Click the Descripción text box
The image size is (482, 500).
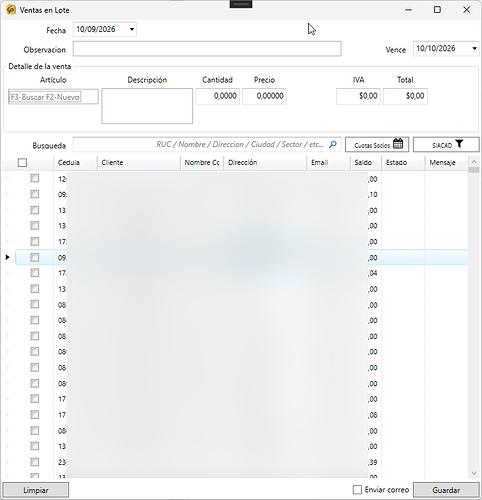(147, 106)
